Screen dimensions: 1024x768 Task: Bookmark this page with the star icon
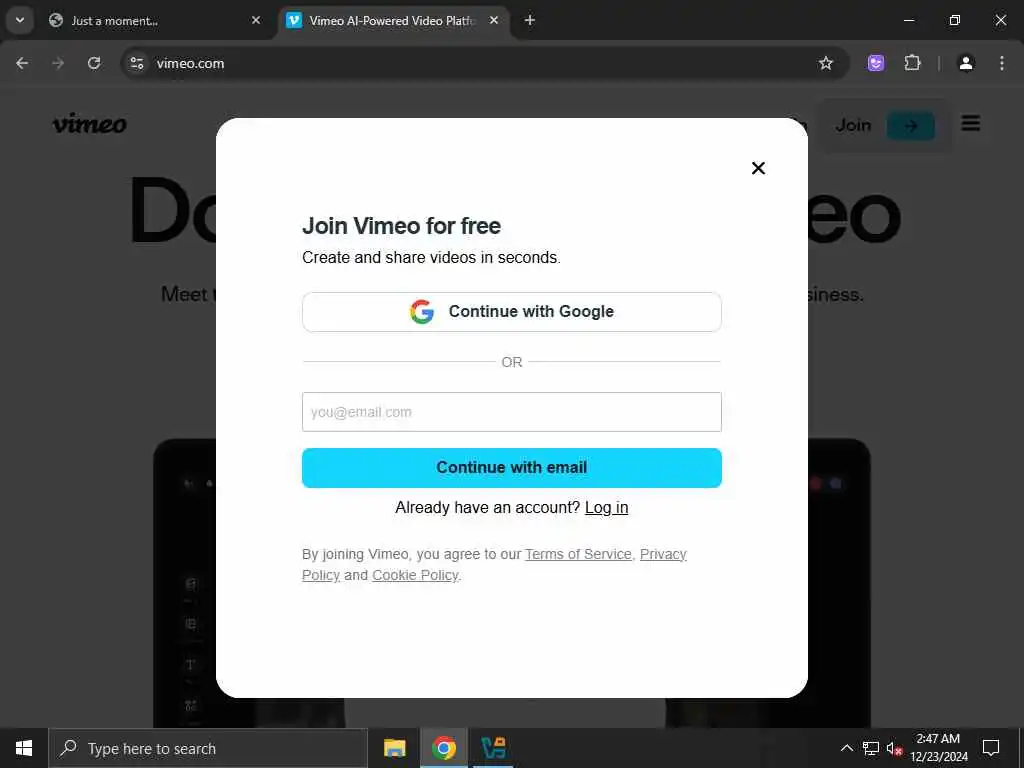pos(825,63)
